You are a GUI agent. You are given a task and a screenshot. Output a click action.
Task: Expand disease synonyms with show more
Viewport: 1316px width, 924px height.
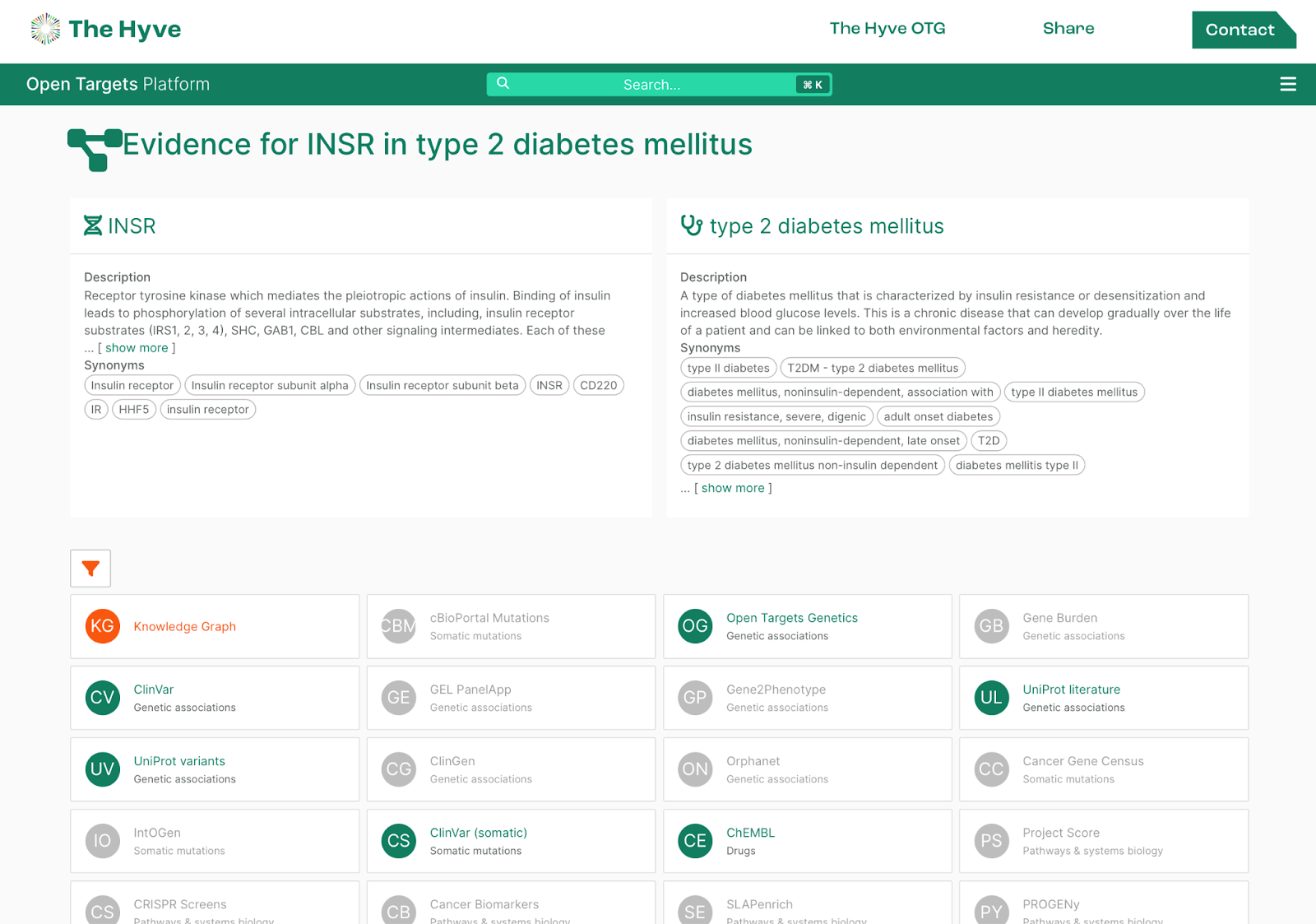[733, 488]
